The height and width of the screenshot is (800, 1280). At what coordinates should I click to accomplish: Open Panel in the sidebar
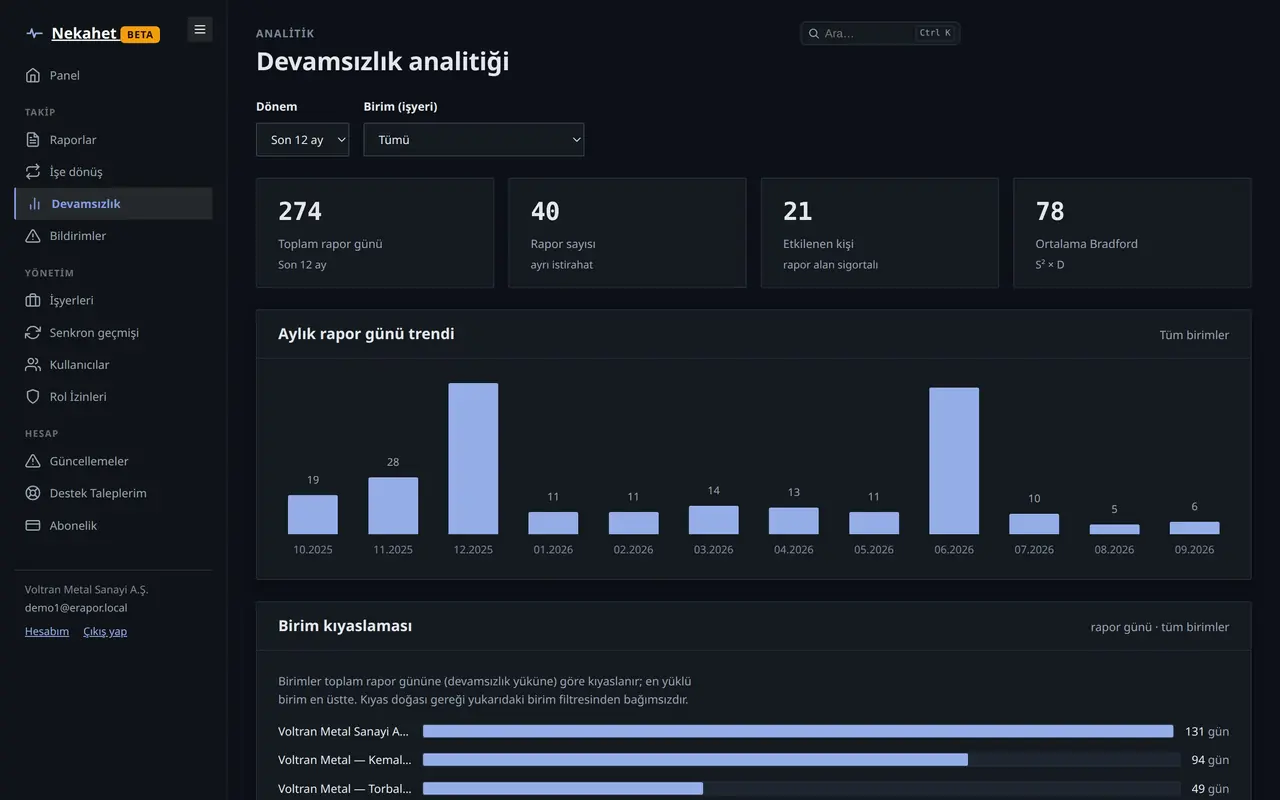(113, 75)
